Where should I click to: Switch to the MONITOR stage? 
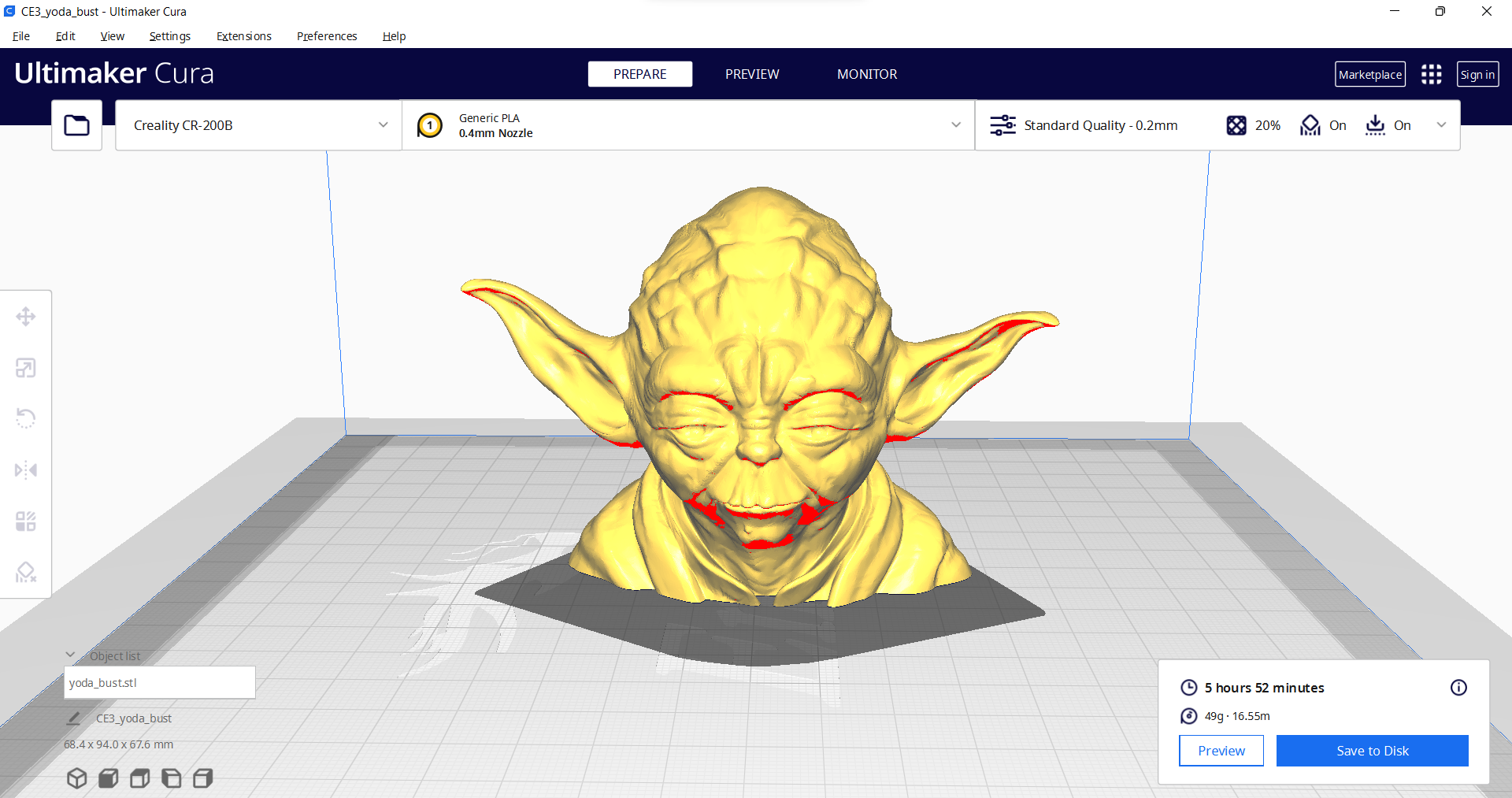point(867,74)
